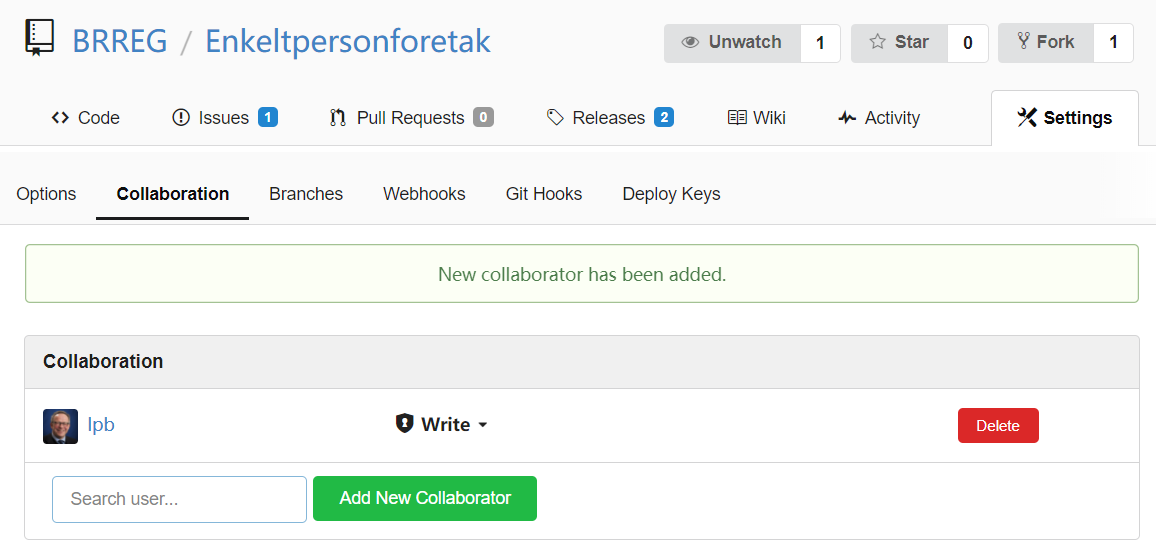
Task: Go to the Deploy Keys tab
Action: [672, 194]
